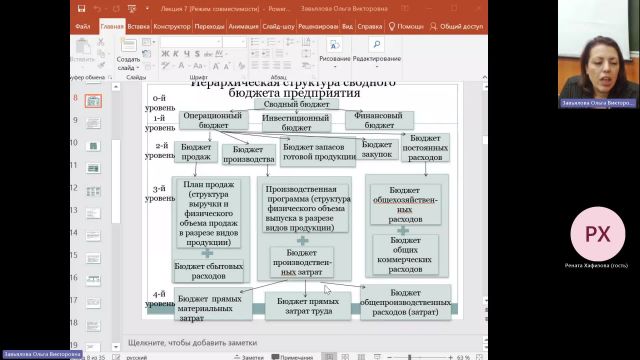Click the change case Aa button
Image resolution: width=640 pixels, height=360 pixels.
pyautogui.click(x=198, y=66)
